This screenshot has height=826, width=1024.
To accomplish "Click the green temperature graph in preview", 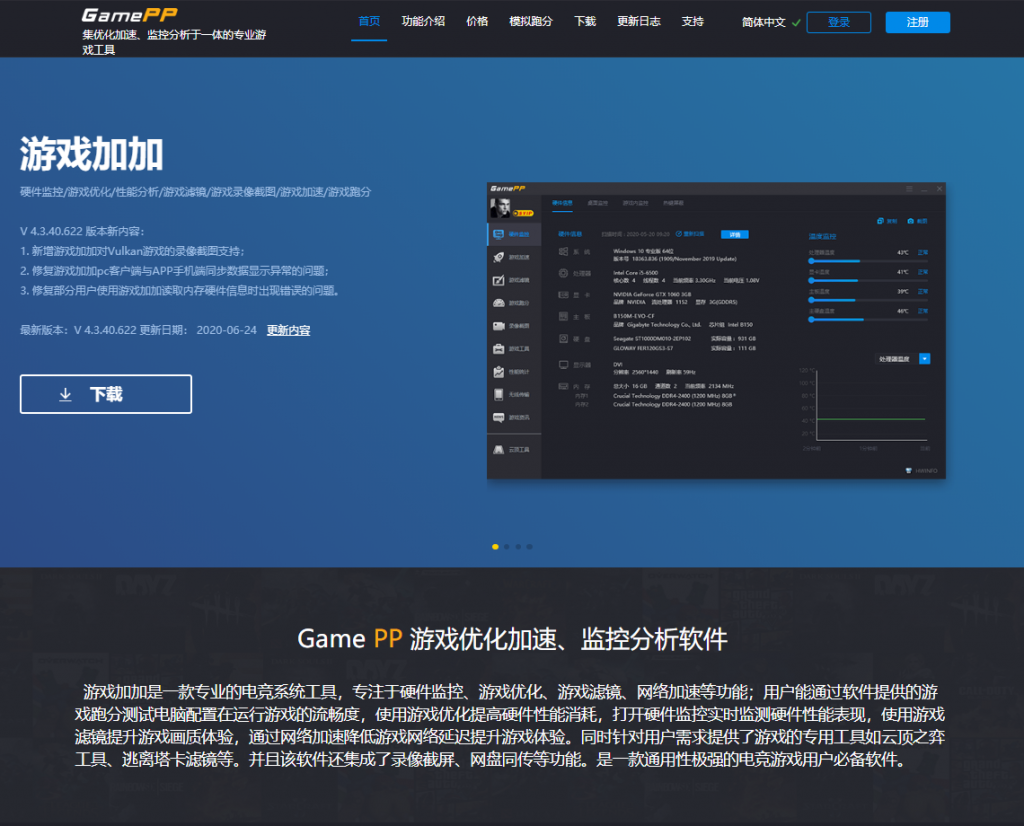I will point(871,419).
